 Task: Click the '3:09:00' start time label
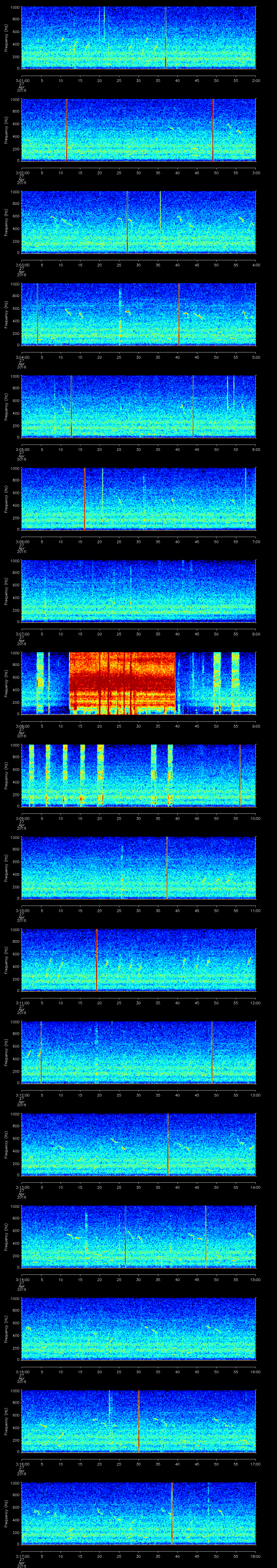[x=22, y=818]
